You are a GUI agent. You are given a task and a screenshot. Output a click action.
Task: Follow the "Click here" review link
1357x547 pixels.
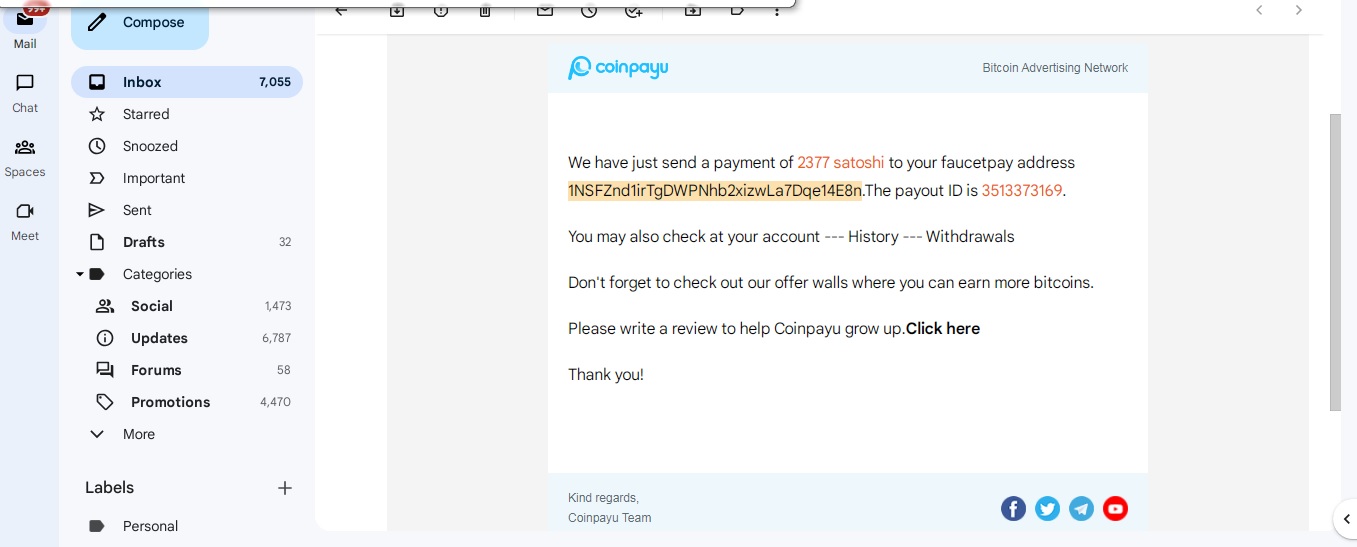943,329
